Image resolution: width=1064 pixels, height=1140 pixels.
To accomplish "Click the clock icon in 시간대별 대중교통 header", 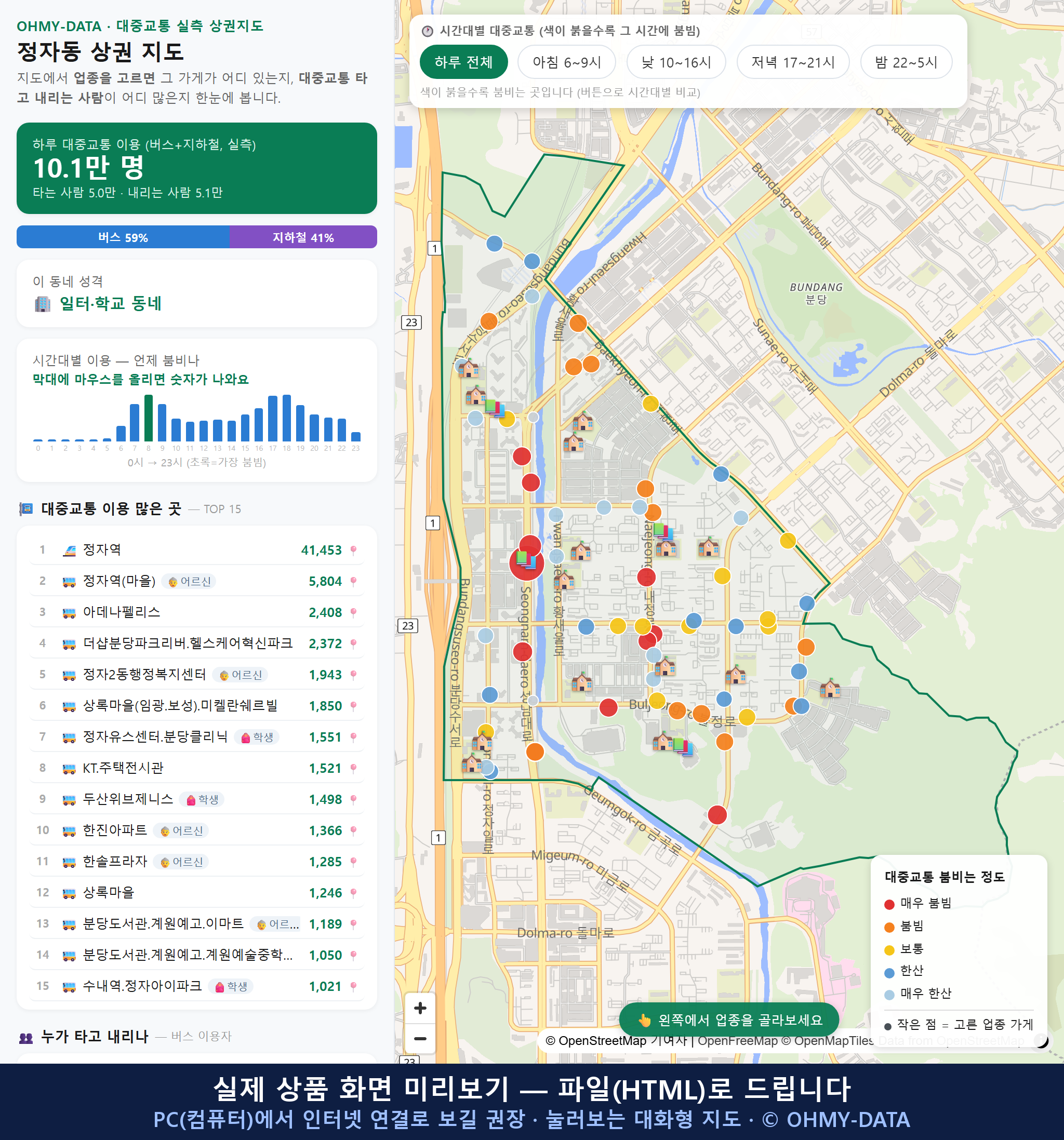I will pos(428,31).
